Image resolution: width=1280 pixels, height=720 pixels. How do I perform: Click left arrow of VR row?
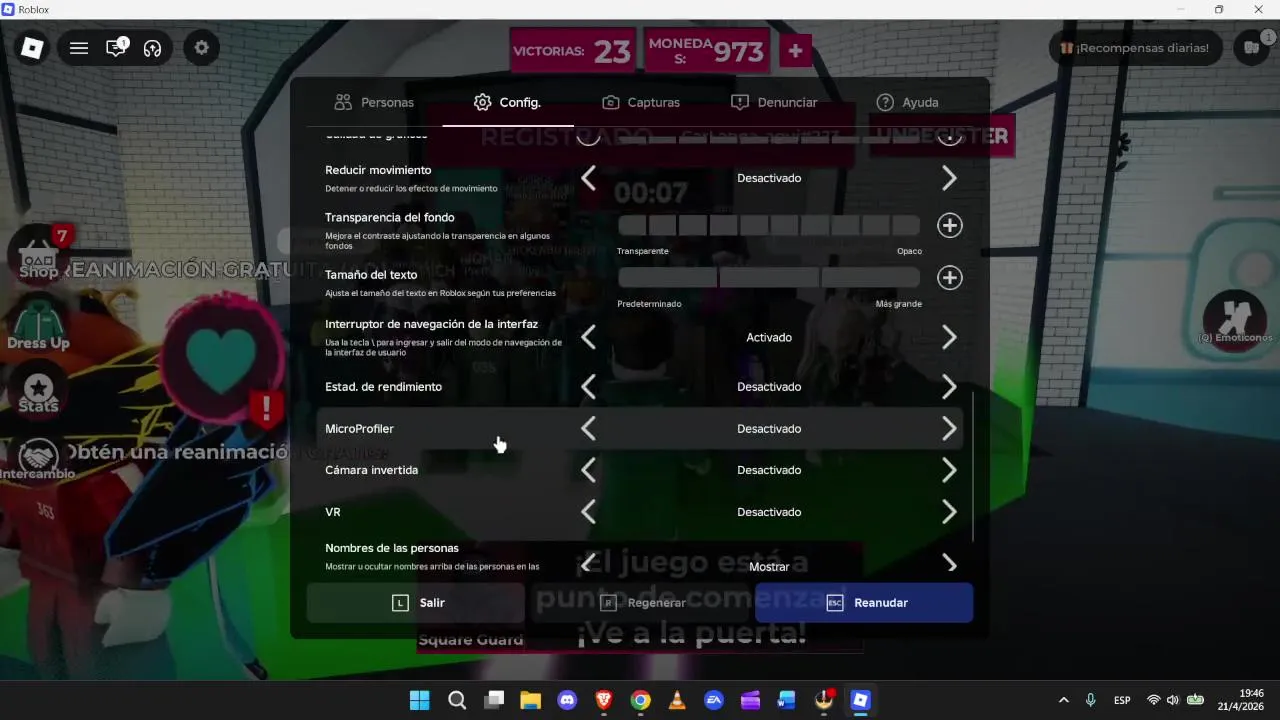pyautogui.click(x=588, y=512)
